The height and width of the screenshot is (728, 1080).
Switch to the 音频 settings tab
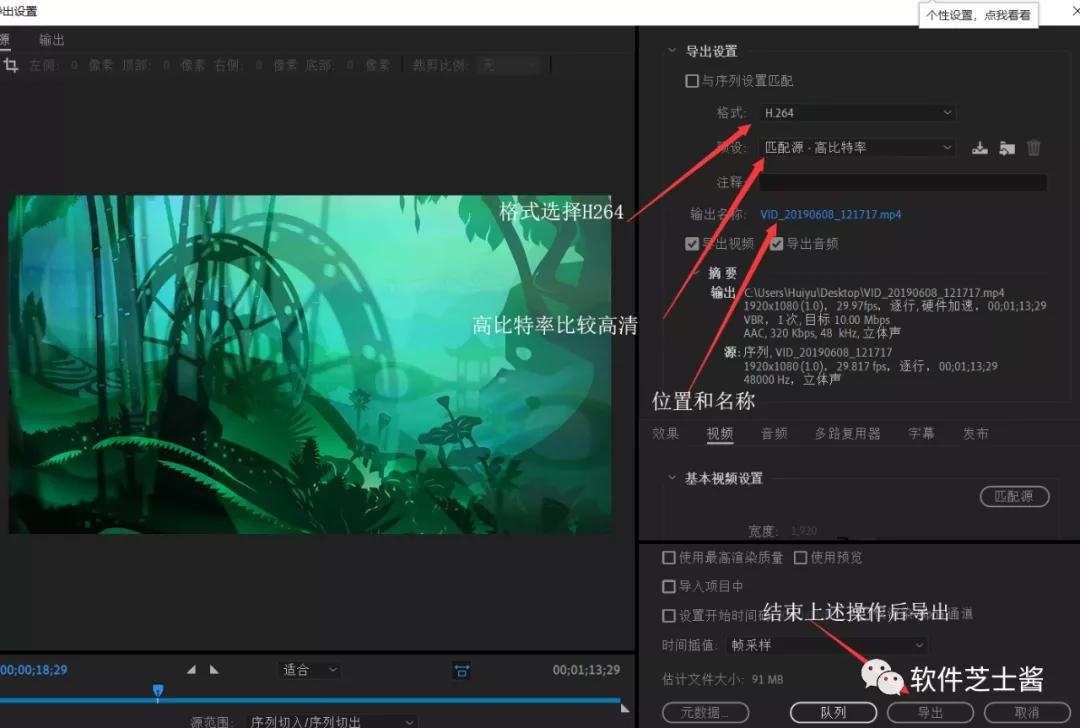pyautogui.click(x=775, y=433)
